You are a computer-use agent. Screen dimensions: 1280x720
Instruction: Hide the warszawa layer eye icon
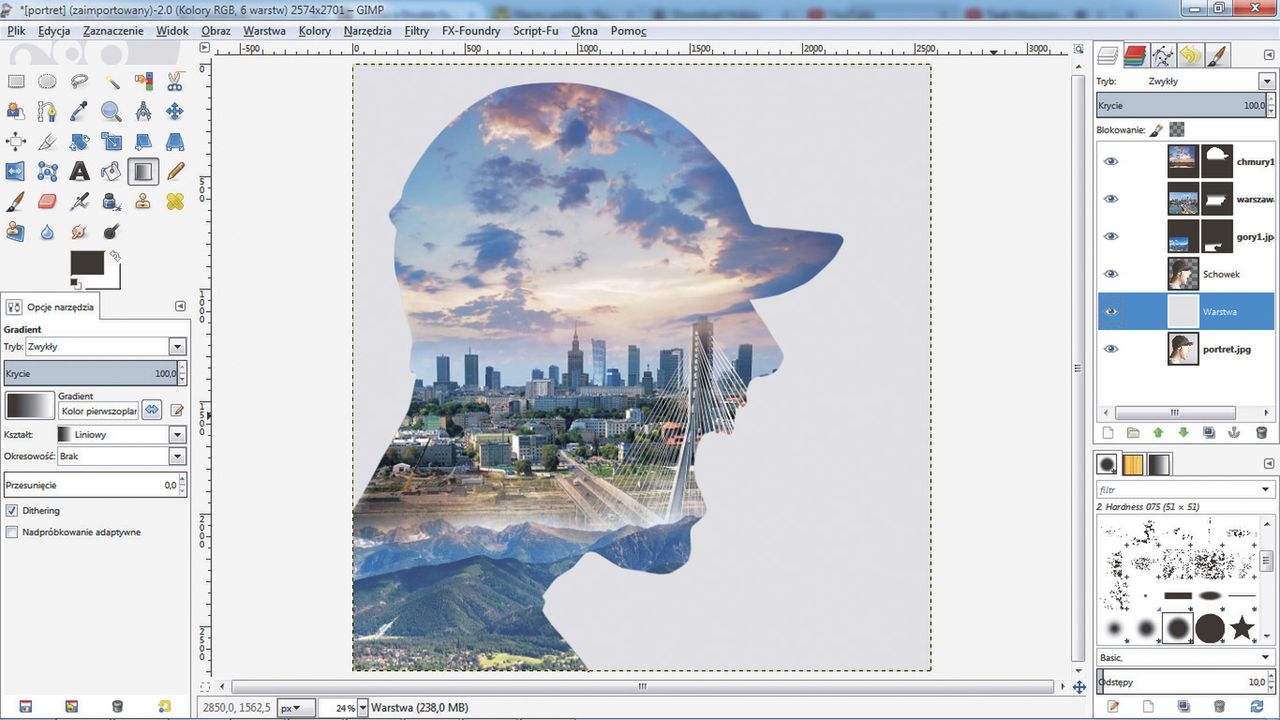point(1111,199)
